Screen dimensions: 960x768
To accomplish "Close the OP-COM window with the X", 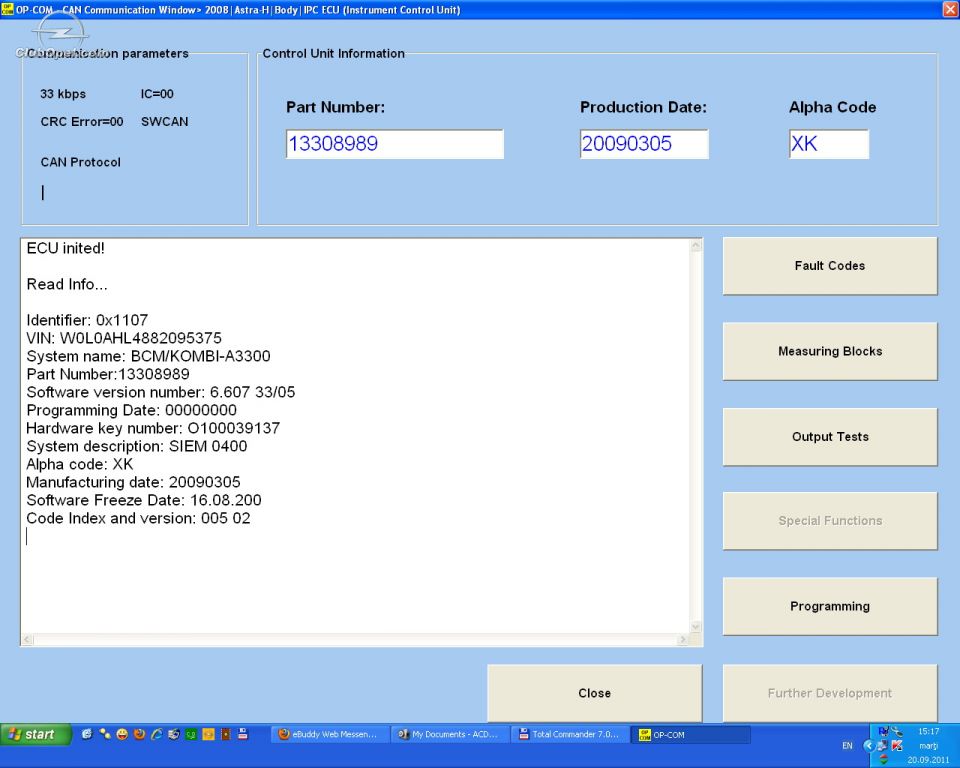I will (950, 9).
